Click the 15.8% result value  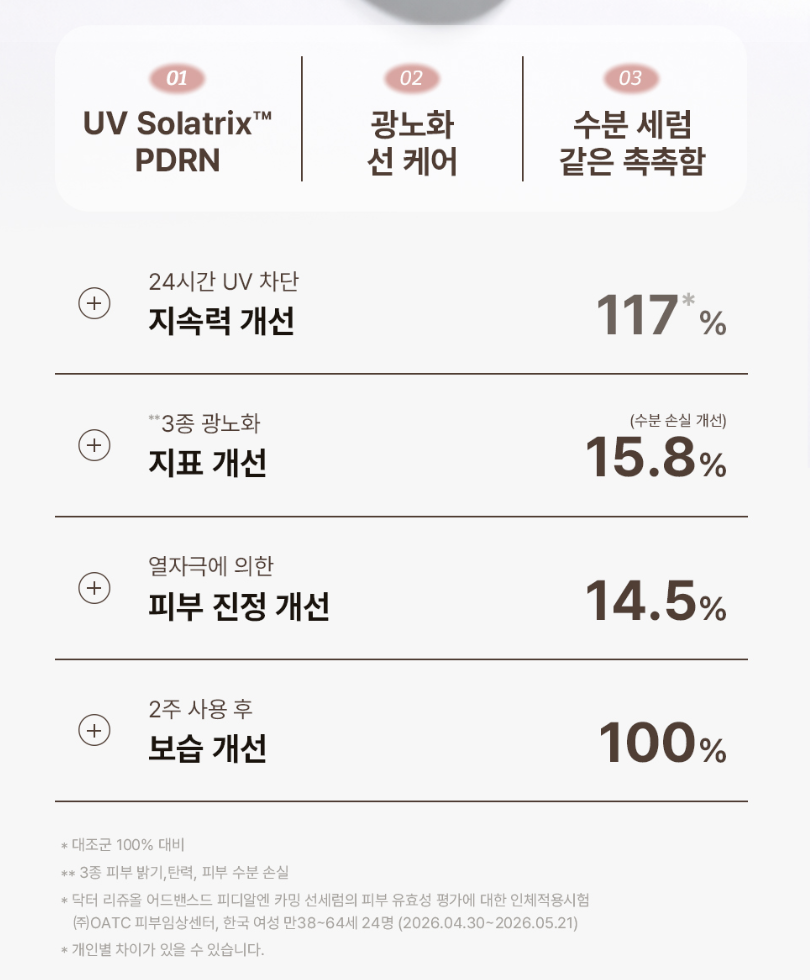(x=656, y=457)
